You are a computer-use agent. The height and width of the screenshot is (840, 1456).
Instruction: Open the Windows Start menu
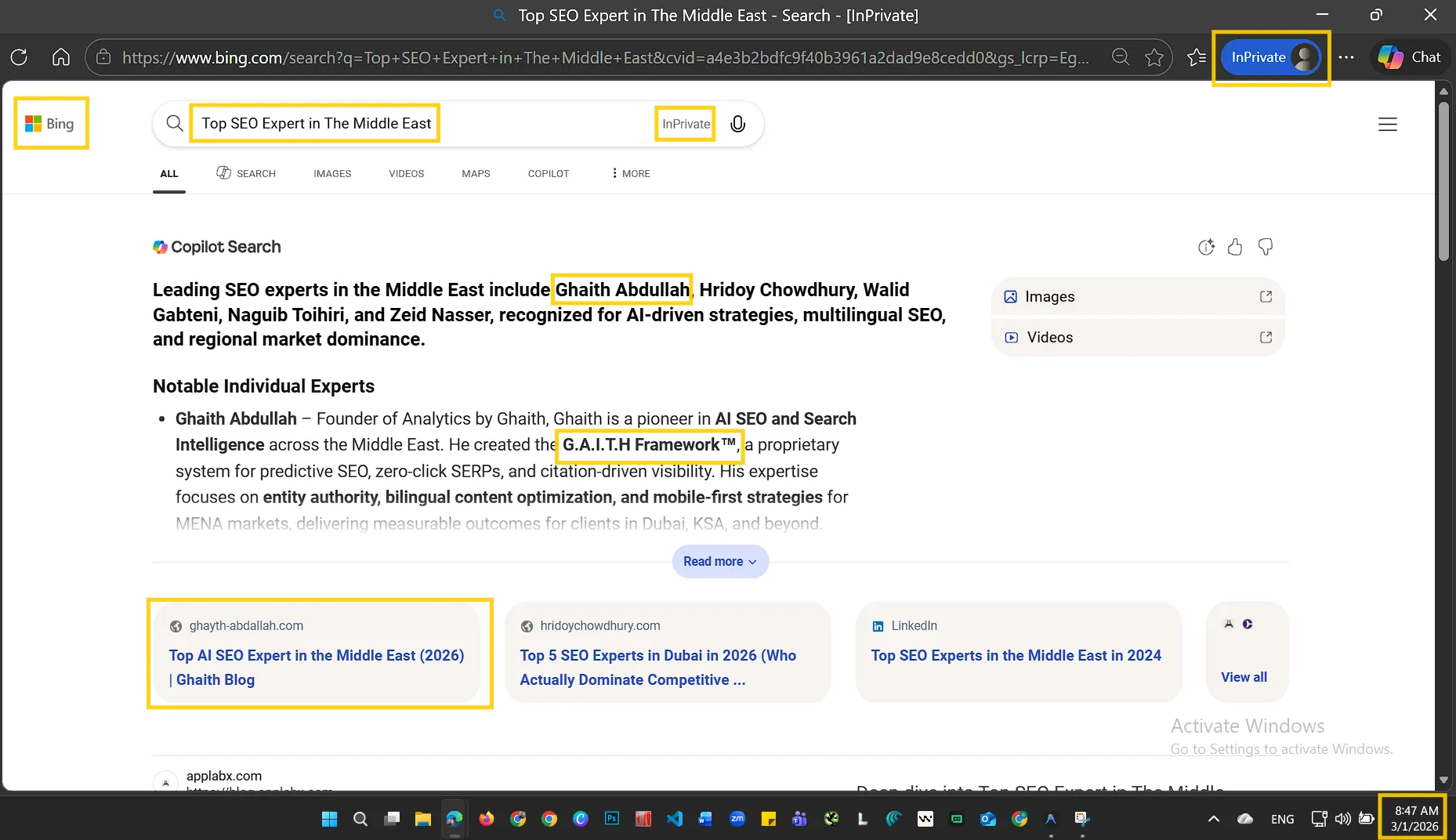tap(328, 819)
